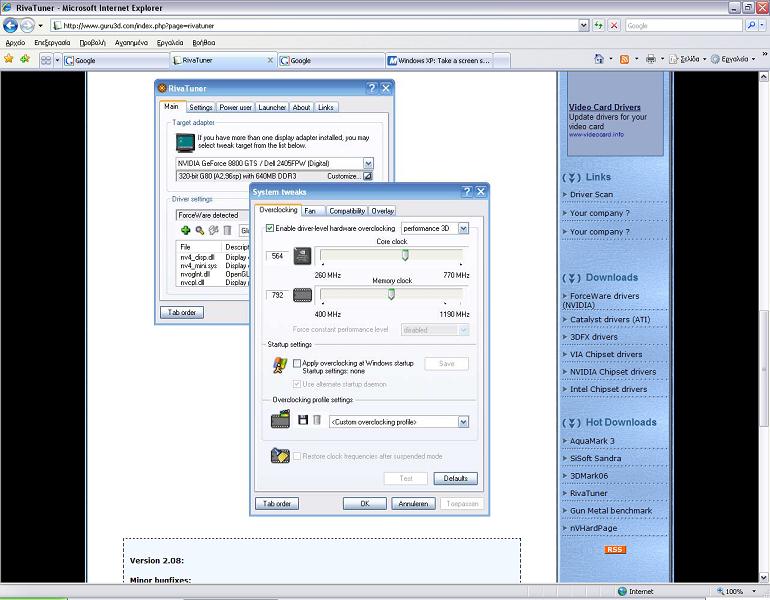Image resolution: width=770 pixels, height=600 pixels.
Task: Click the help question mark in System tweaks
Action: (467, 191)
